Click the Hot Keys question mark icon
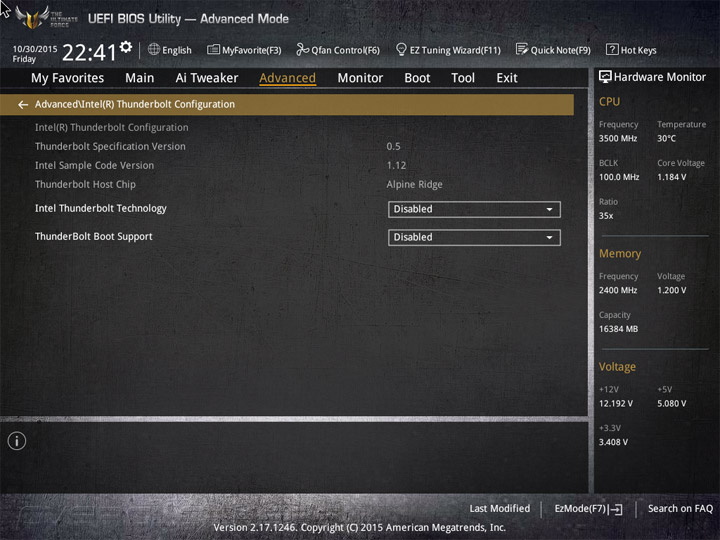This screenshot has width=720, height=540. tap(612, 49)
